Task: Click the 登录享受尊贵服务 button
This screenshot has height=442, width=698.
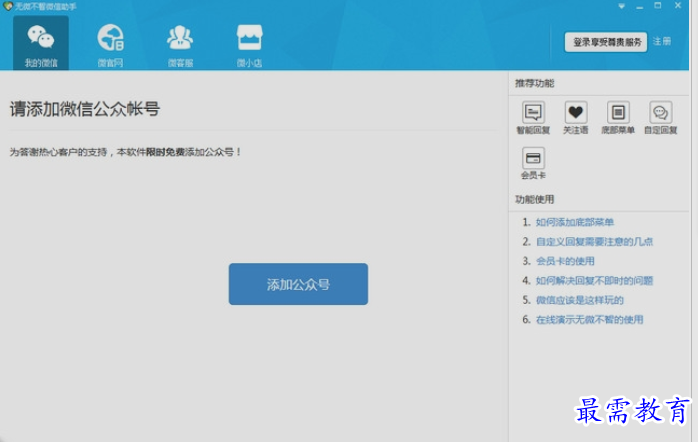Action: [x=606, y=42]
